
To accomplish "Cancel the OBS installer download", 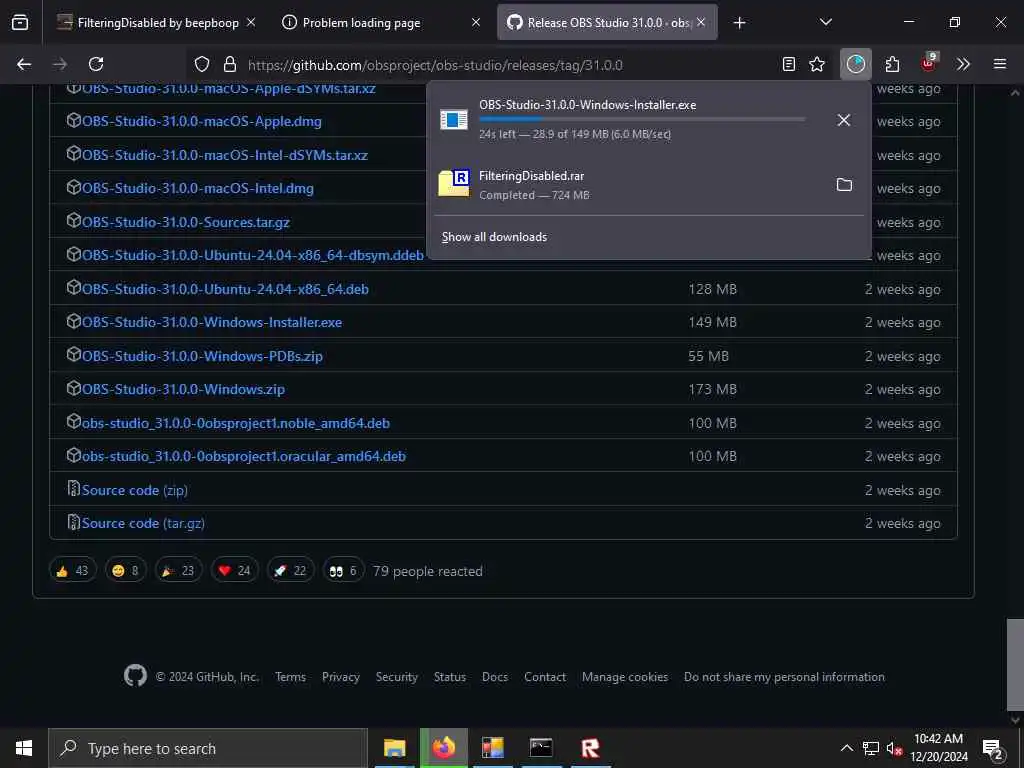I will (x=844, y=120).
